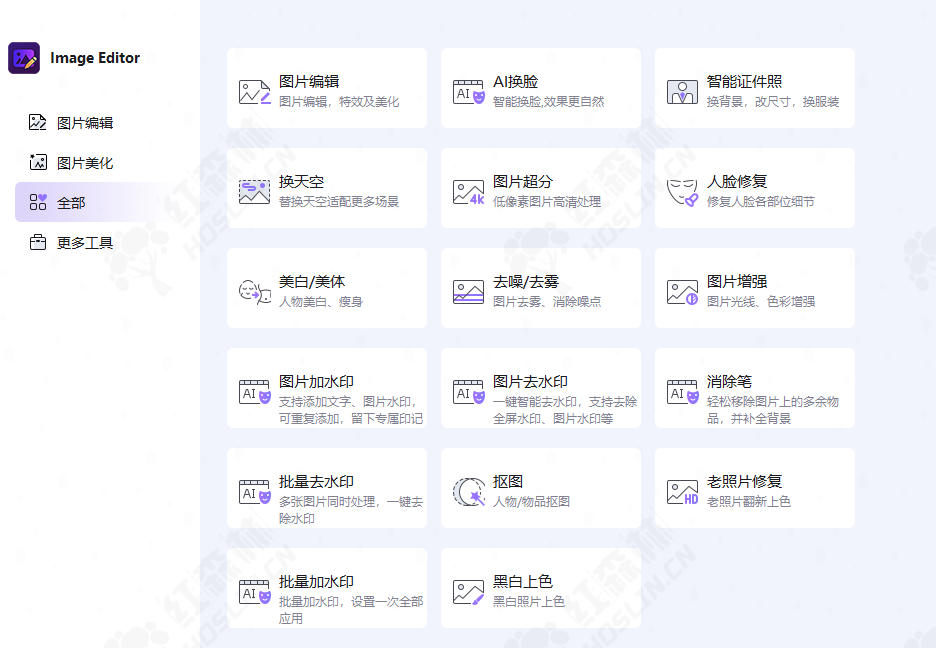The image size is (936, 648).
Task: Click the 批量去水印 AI icon
Action: point(255,492)
